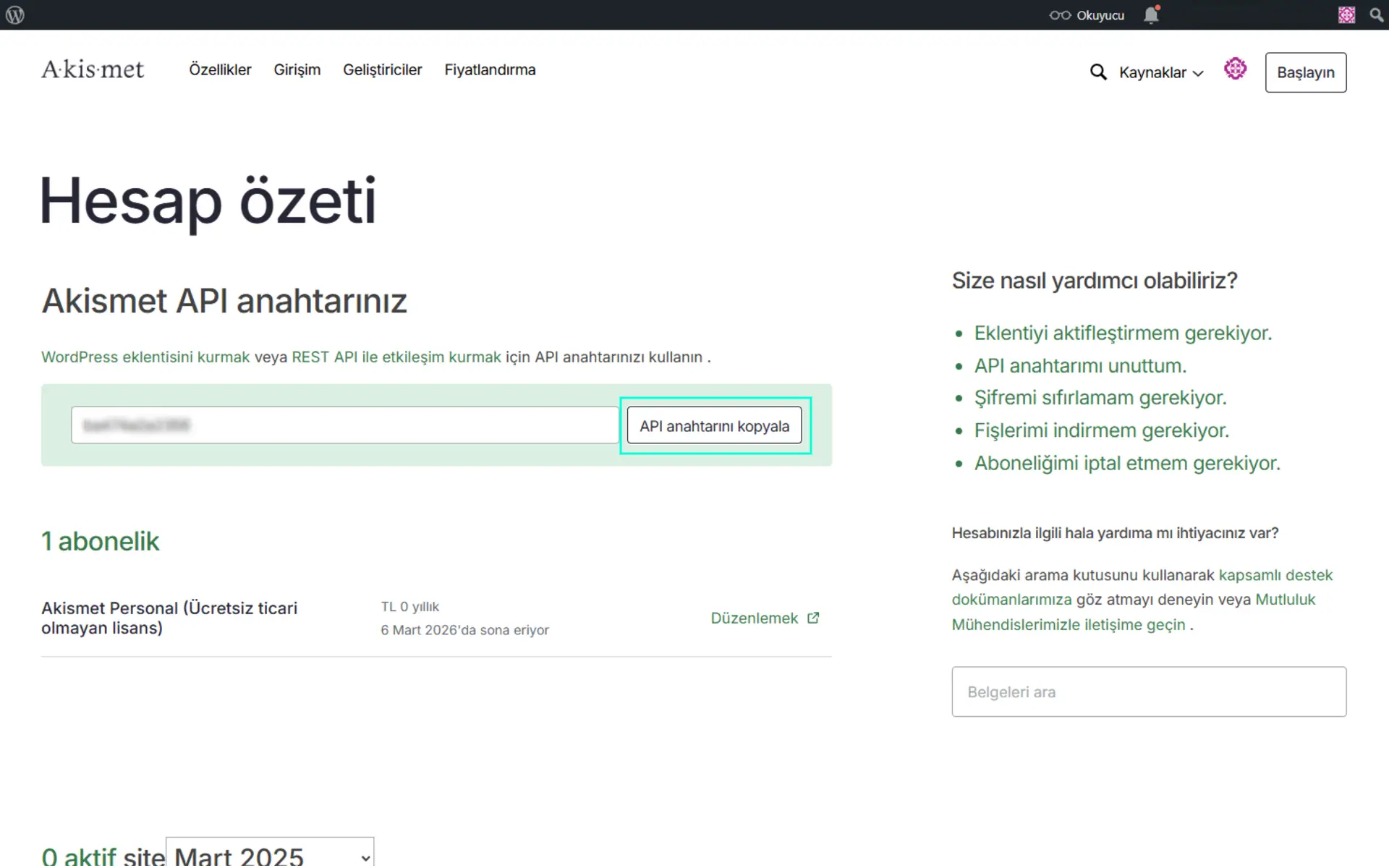Viewport: 1389px width, 868px height.
Task: Open the Fiyatlandırma menu item
Action: coord(490,69)
